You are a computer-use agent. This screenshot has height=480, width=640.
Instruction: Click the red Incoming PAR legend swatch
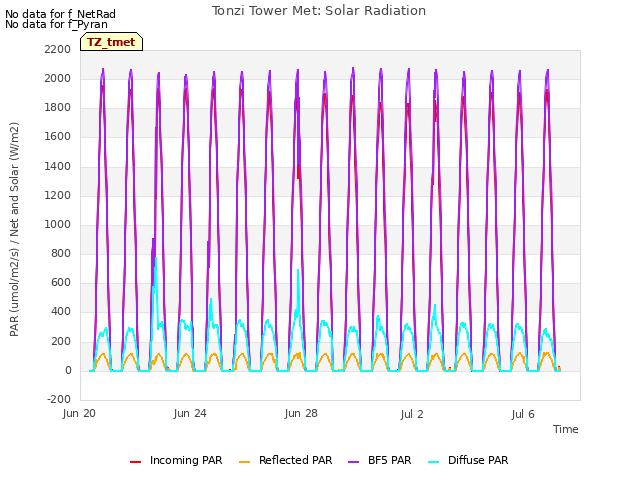click(x=136, y=462)
